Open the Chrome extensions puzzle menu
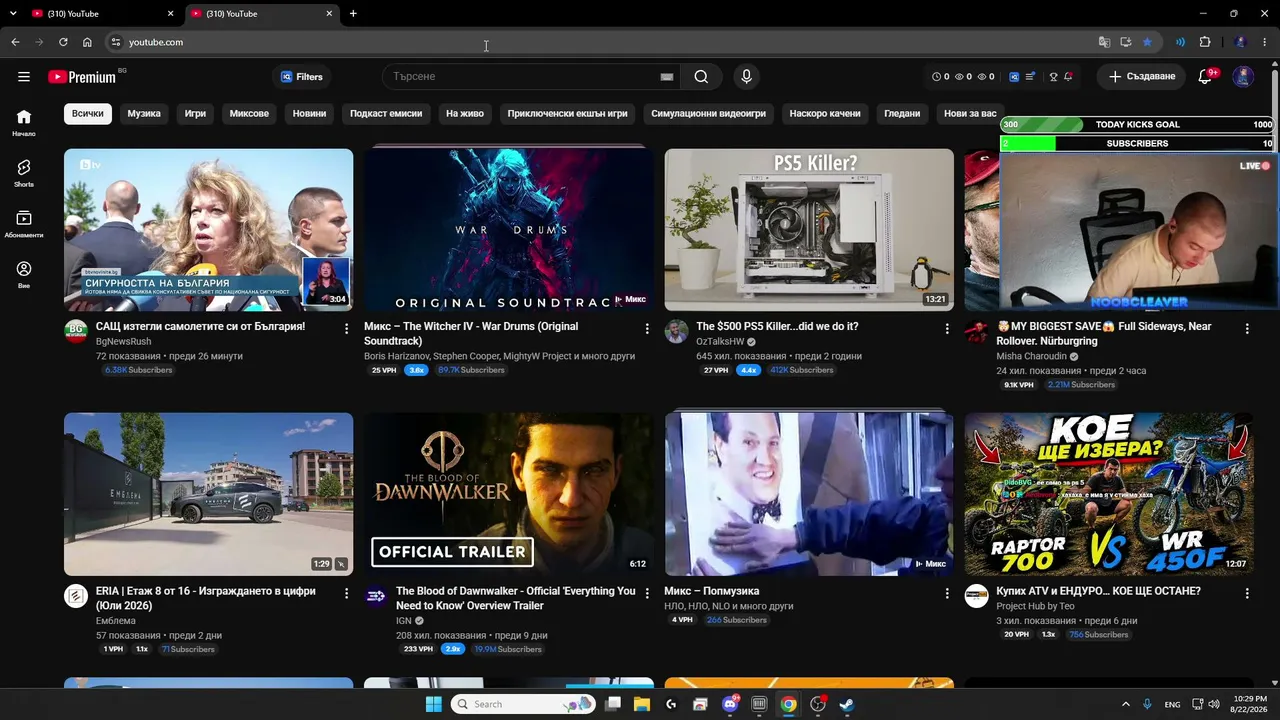This screenshot has height=720, width=1280. pos(1204,42)
